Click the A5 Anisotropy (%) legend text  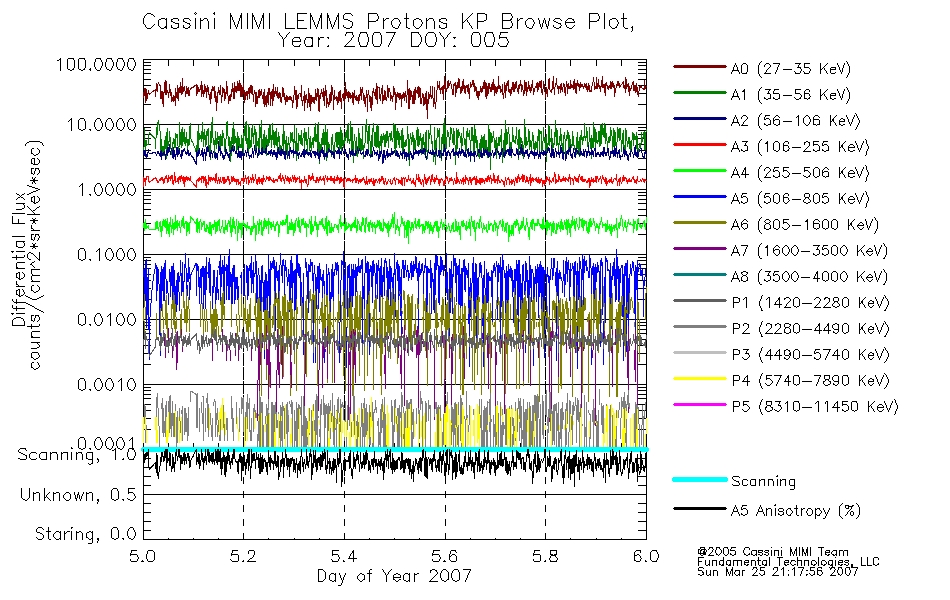point(796,511)
